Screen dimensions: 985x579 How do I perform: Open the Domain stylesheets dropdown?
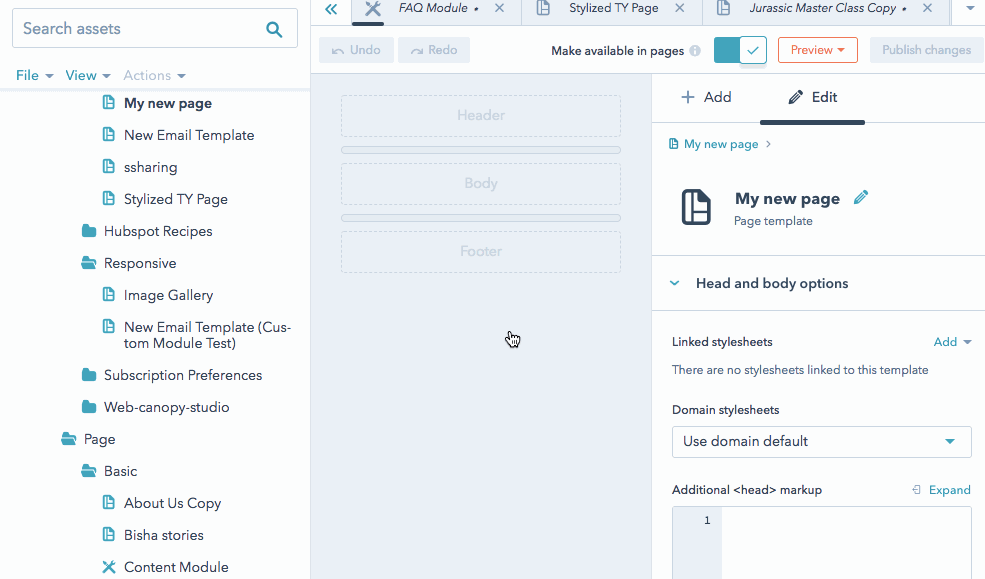822,441
